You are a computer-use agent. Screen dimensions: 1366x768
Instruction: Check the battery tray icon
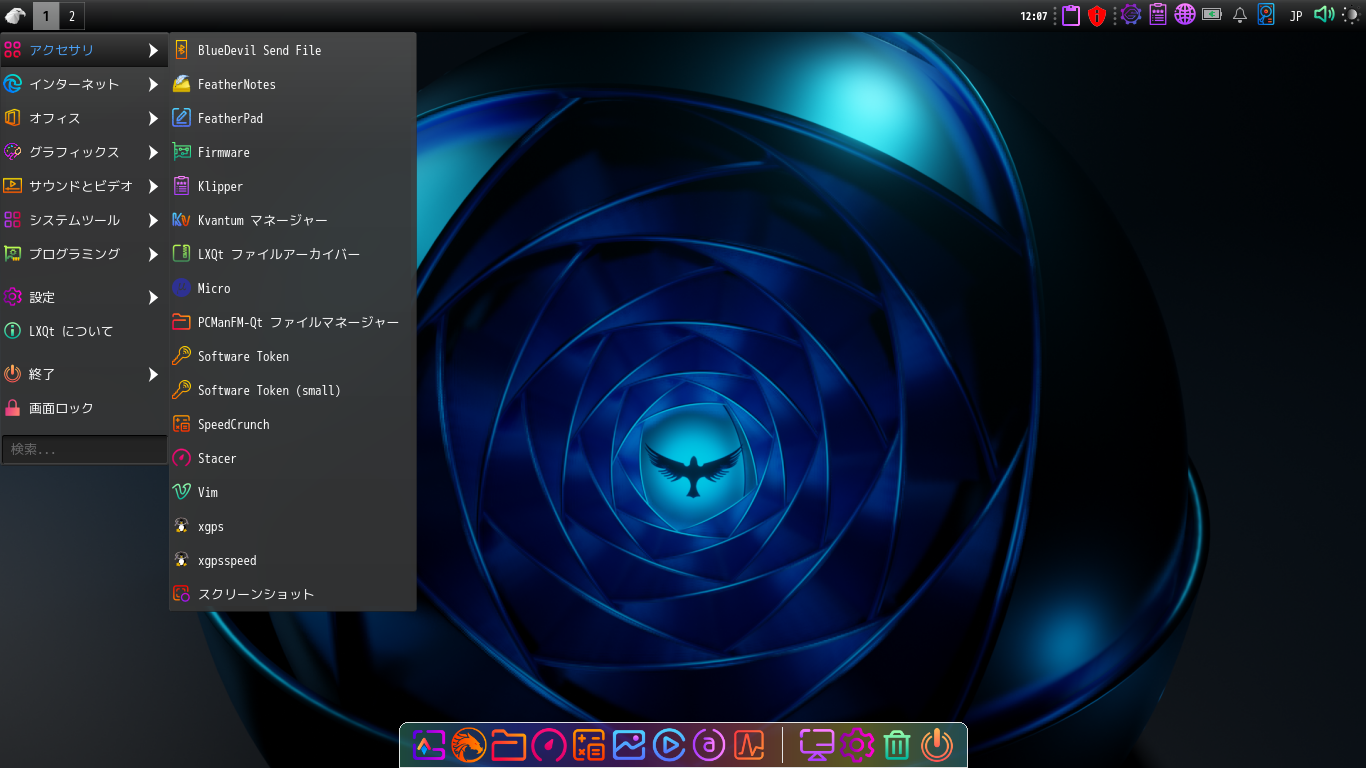tap(1212, 15)
